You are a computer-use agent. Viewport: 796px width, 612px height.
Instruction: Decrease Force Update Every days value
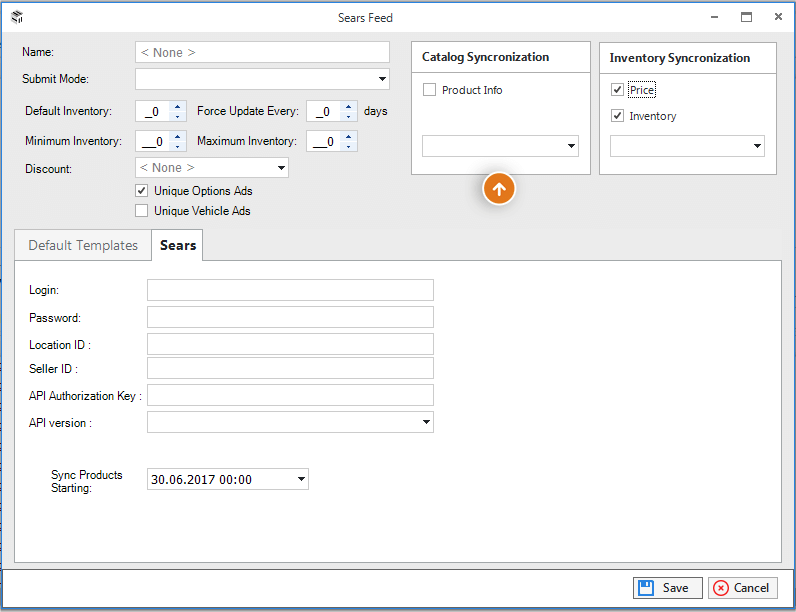[348, 116]
